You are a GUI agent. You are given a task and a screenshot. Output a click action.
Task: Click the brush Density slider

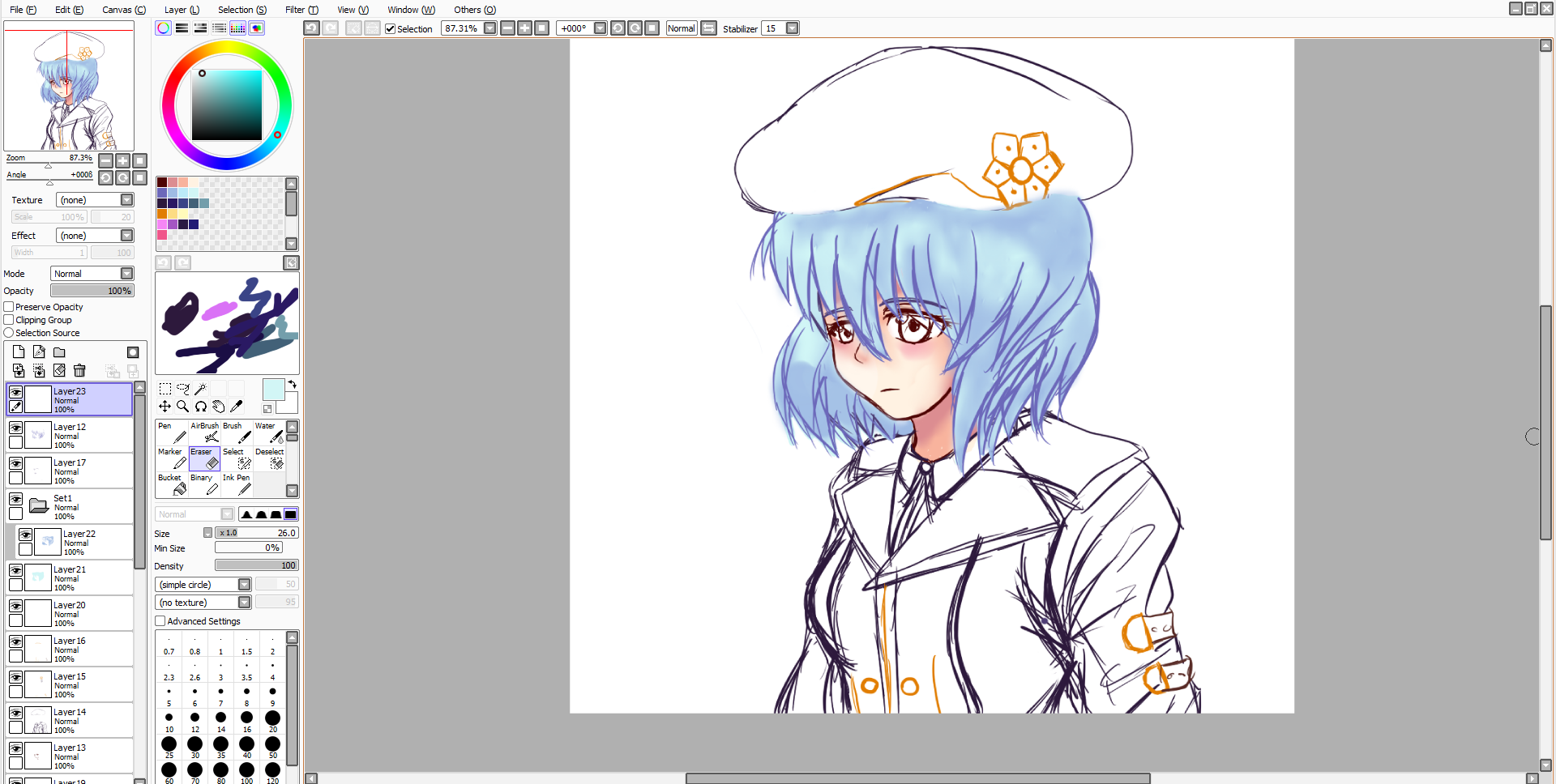(x=256, y=565)
